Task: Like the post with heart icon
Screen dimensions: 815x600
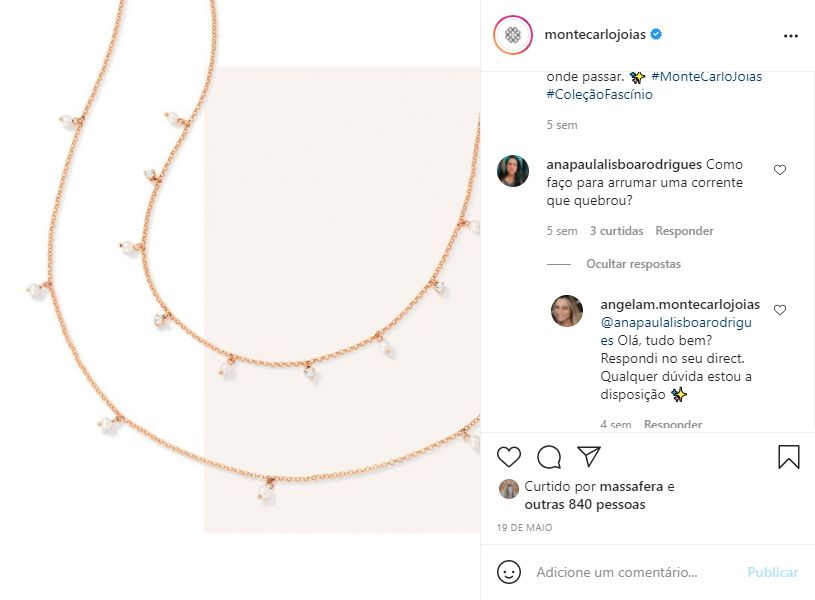Action: tap(509, 457)
